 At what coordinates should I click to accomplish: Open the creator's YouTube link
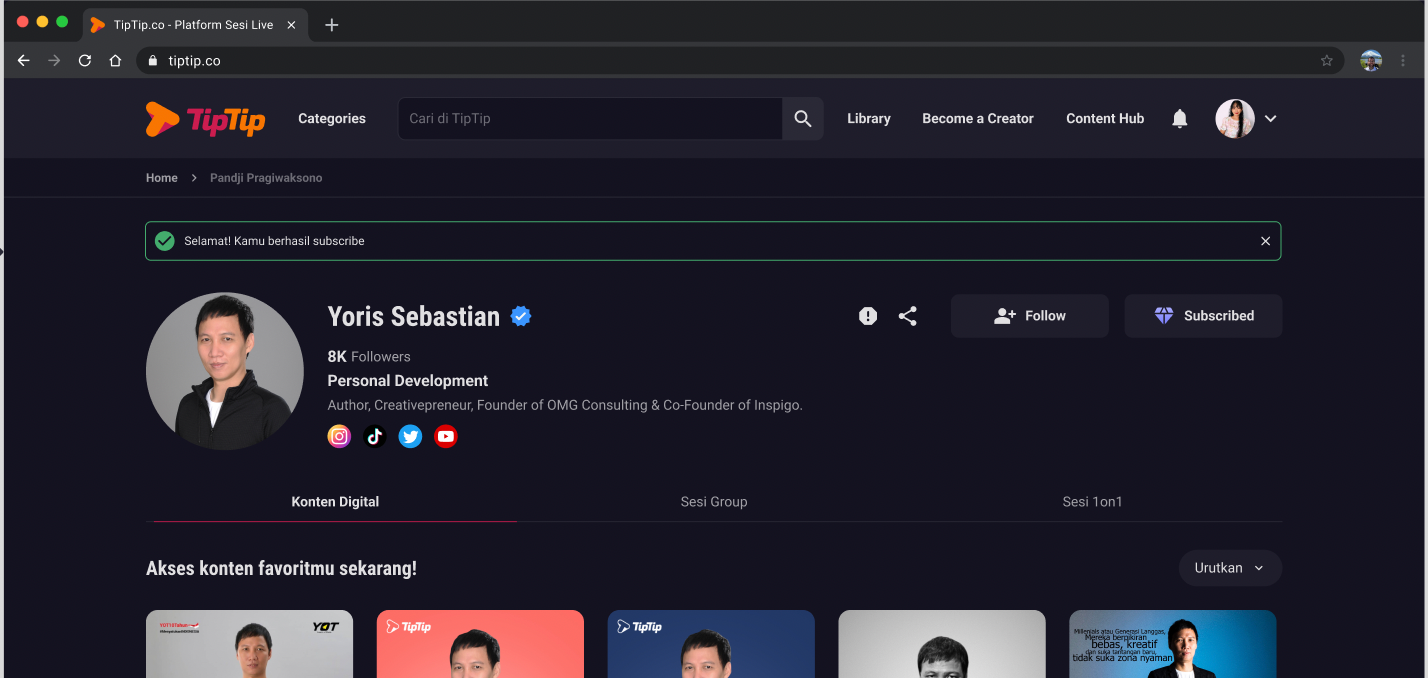click(x=446, y=436)
